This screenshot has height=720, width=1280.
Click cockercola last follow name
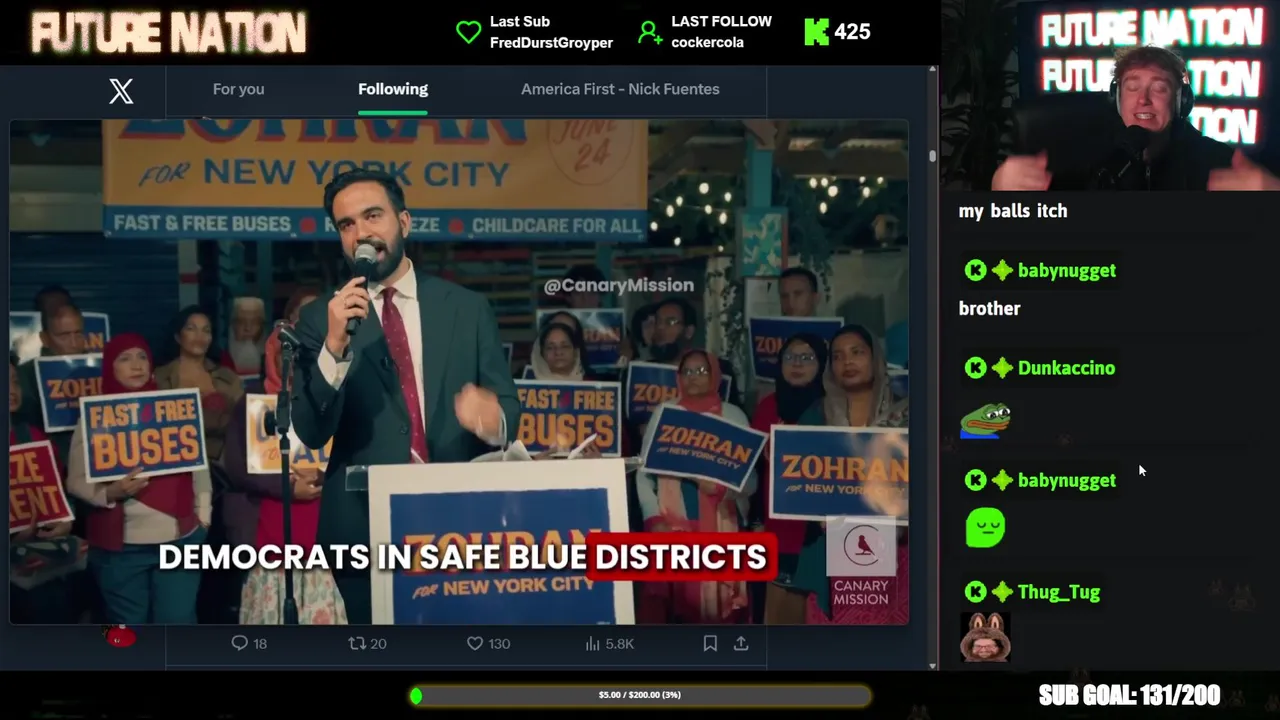coord(707,42)
